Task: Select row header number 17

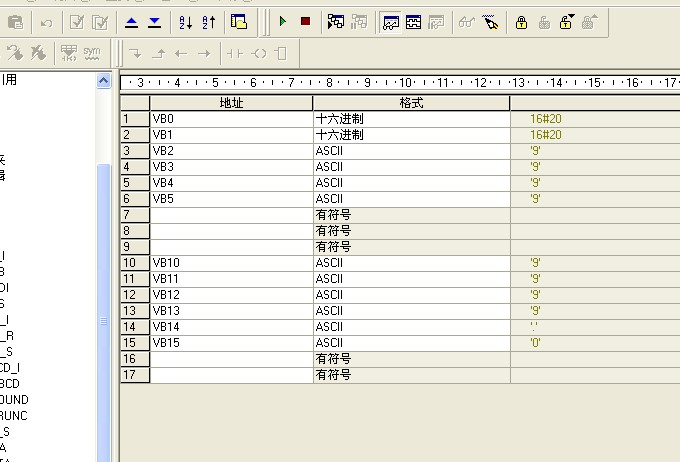Action: (135, 375)
